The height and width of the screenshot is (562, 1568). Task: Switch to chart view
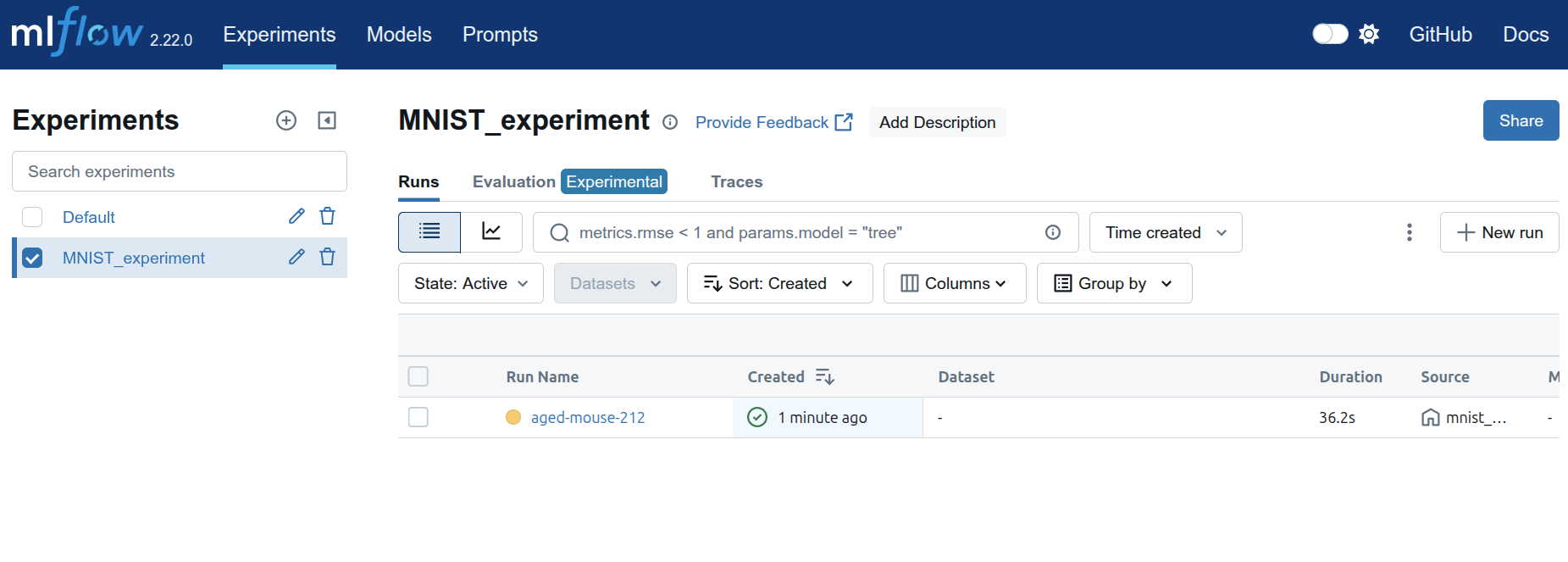(491, 231)
